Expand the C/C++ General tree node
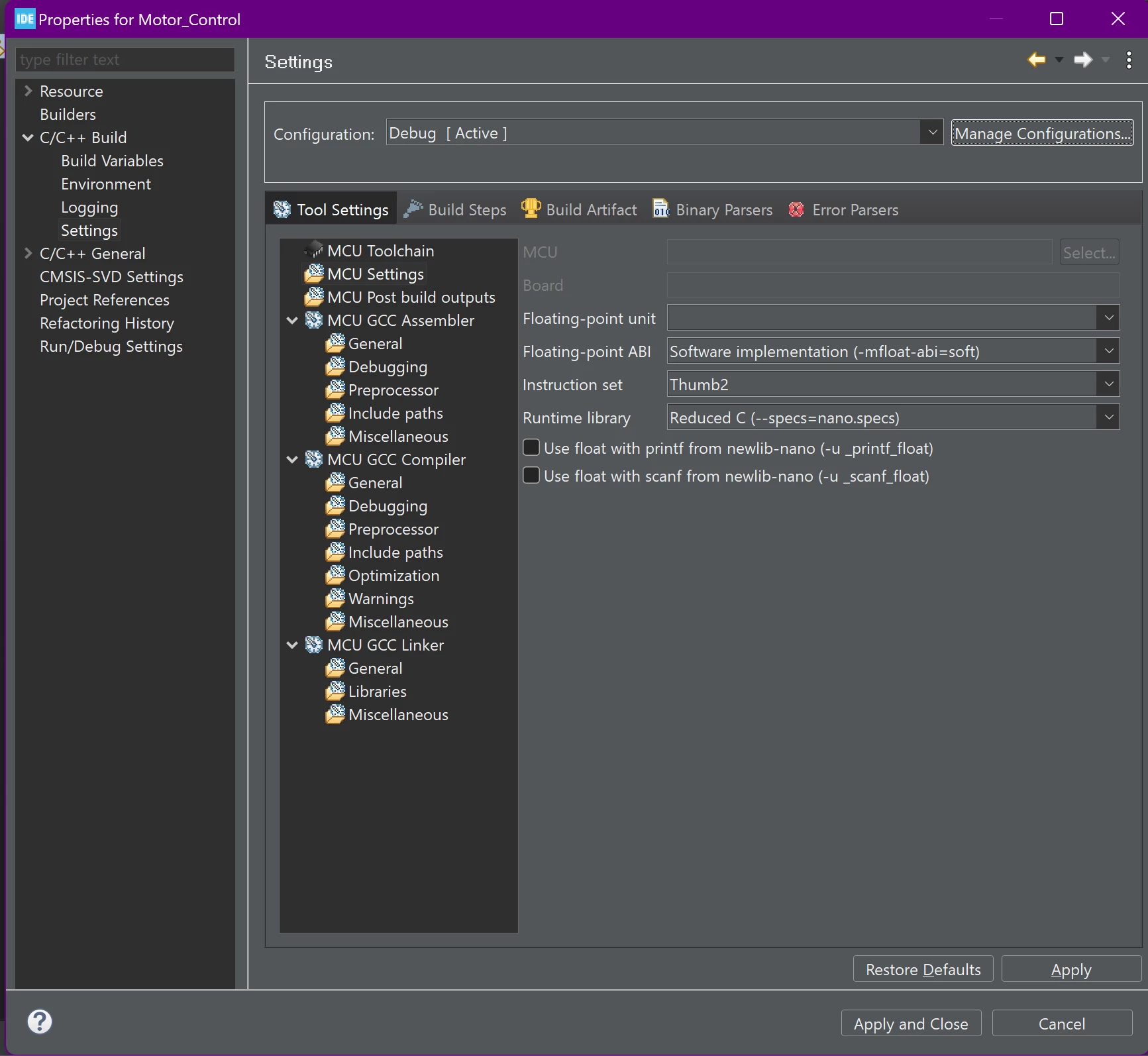The image size is (1148, 1056). coord(28,253)
